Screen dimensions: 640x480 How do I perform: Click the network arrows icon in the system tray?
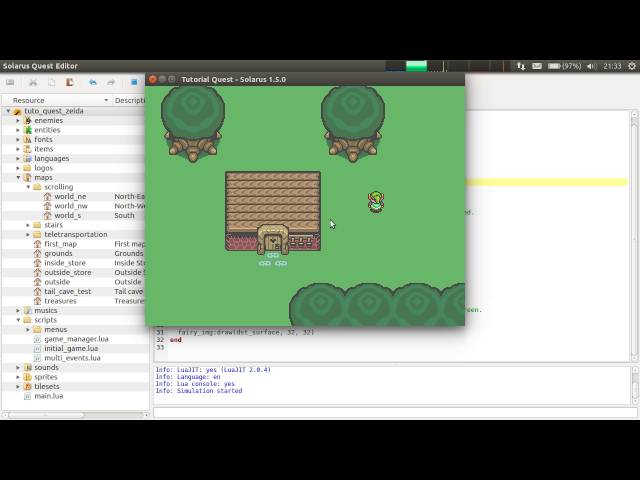(521, 66)
